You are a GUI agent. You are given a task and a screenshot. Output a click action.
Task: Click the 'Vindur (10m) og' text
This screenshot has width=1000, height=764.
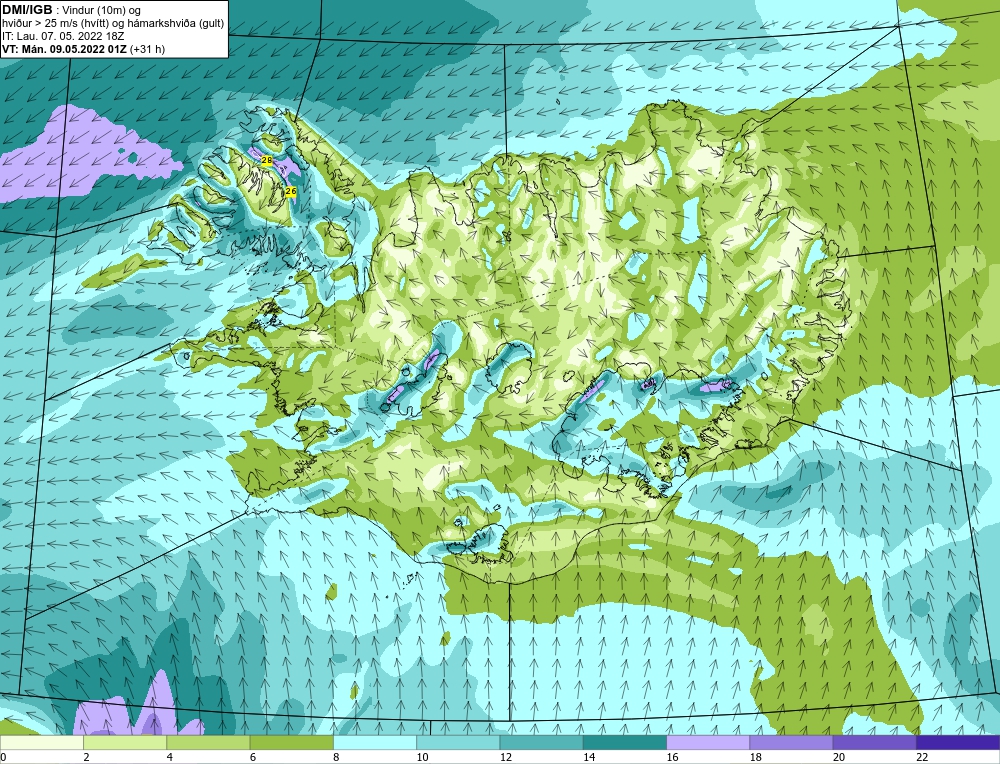[103, 10]
